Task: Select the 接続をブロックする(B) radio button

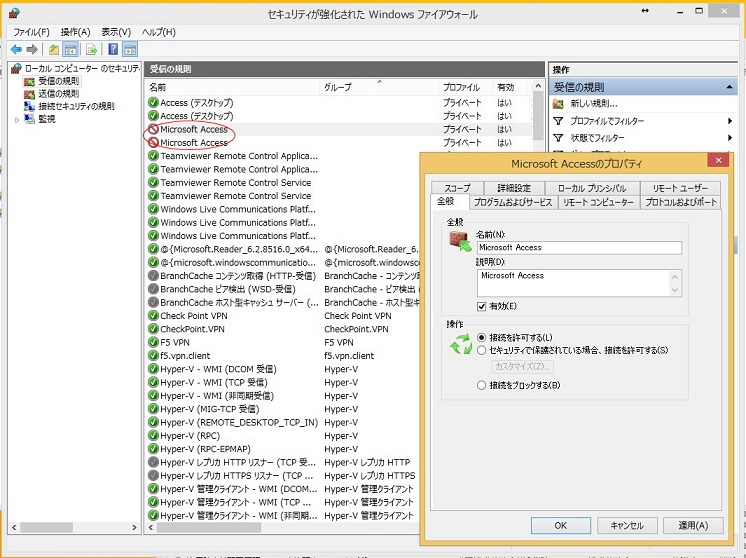Action: pos(481,385)
